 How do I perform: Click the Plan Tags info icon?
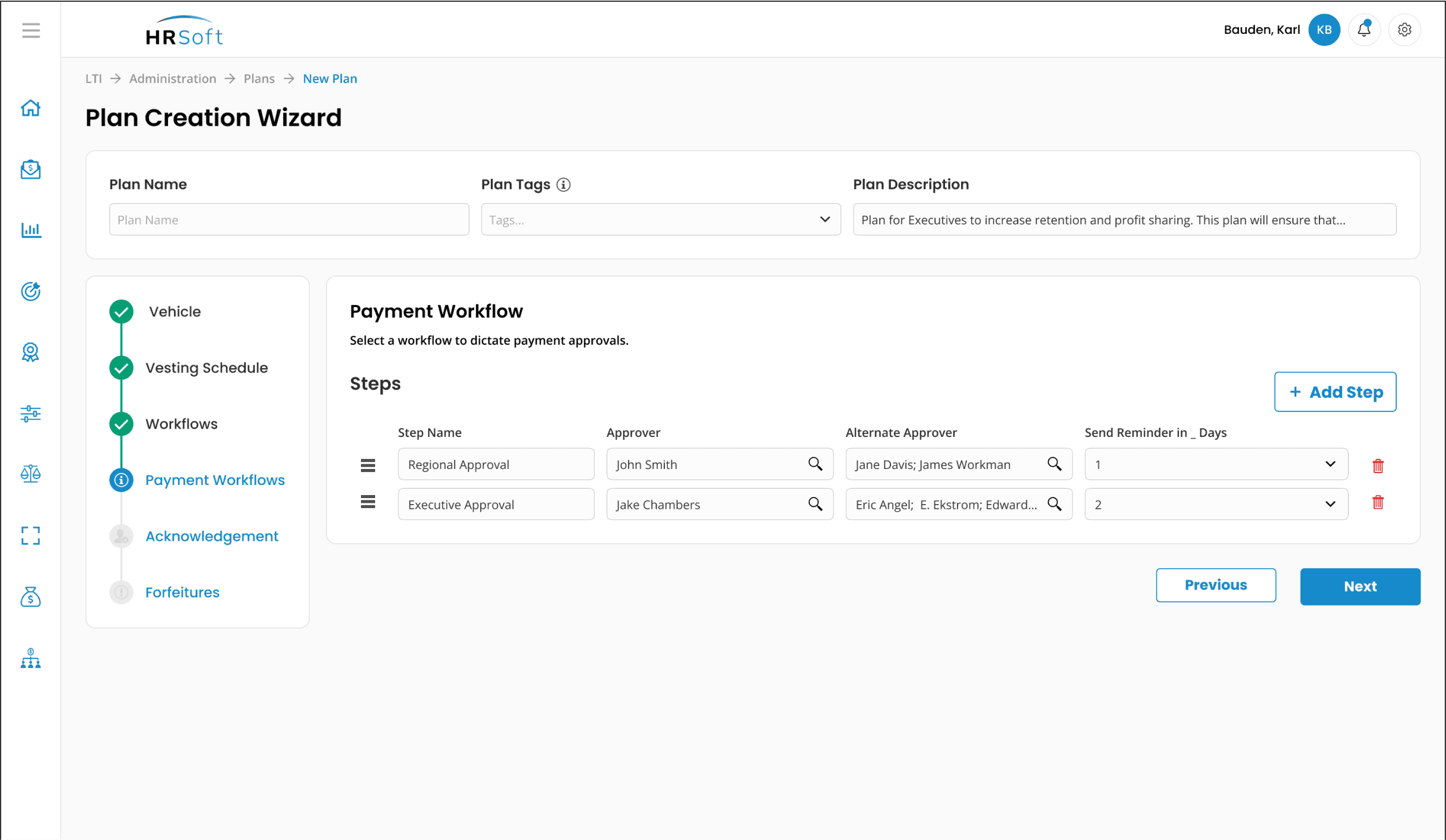[563, 185]
